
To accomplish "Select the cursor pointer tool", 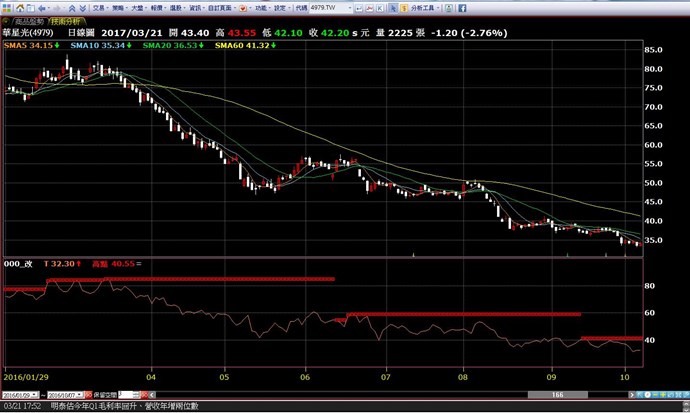I will [x=393, y=8].
